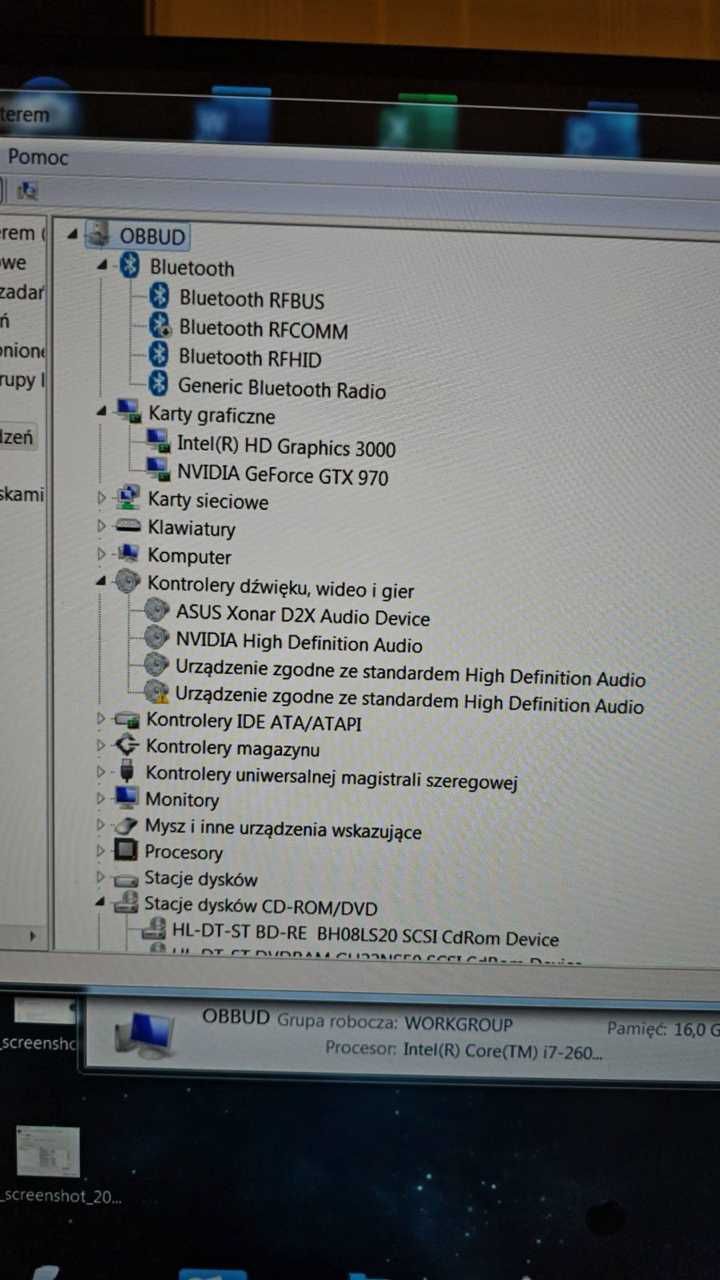Click the toolbar scan hardware icon
This screenshot has width=720, height=1280.
28,190
